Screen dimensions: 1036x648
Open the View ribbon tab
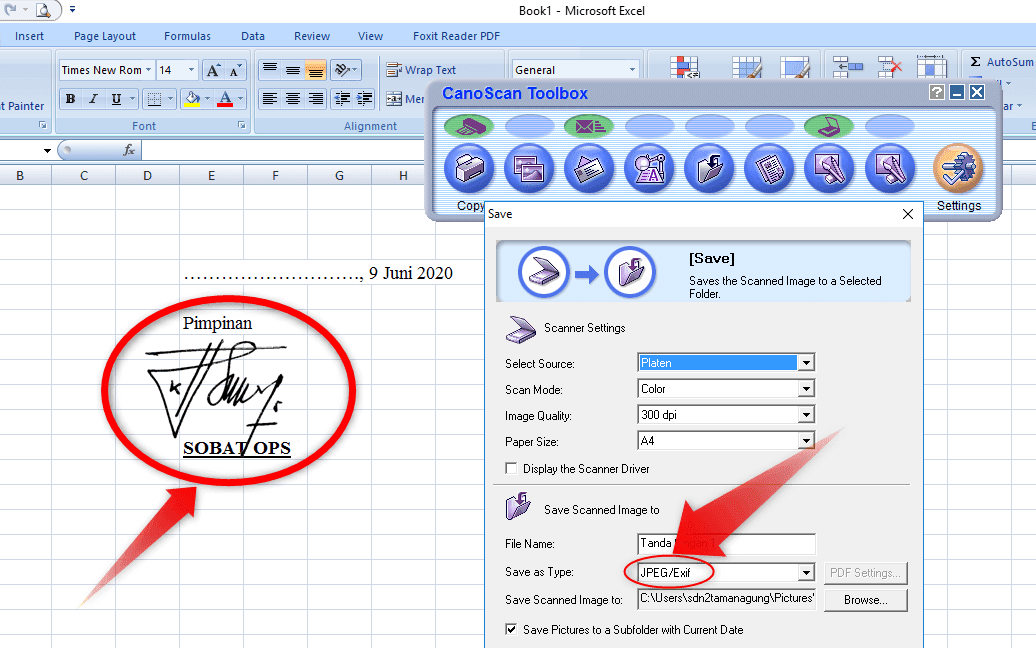(370, 36)
